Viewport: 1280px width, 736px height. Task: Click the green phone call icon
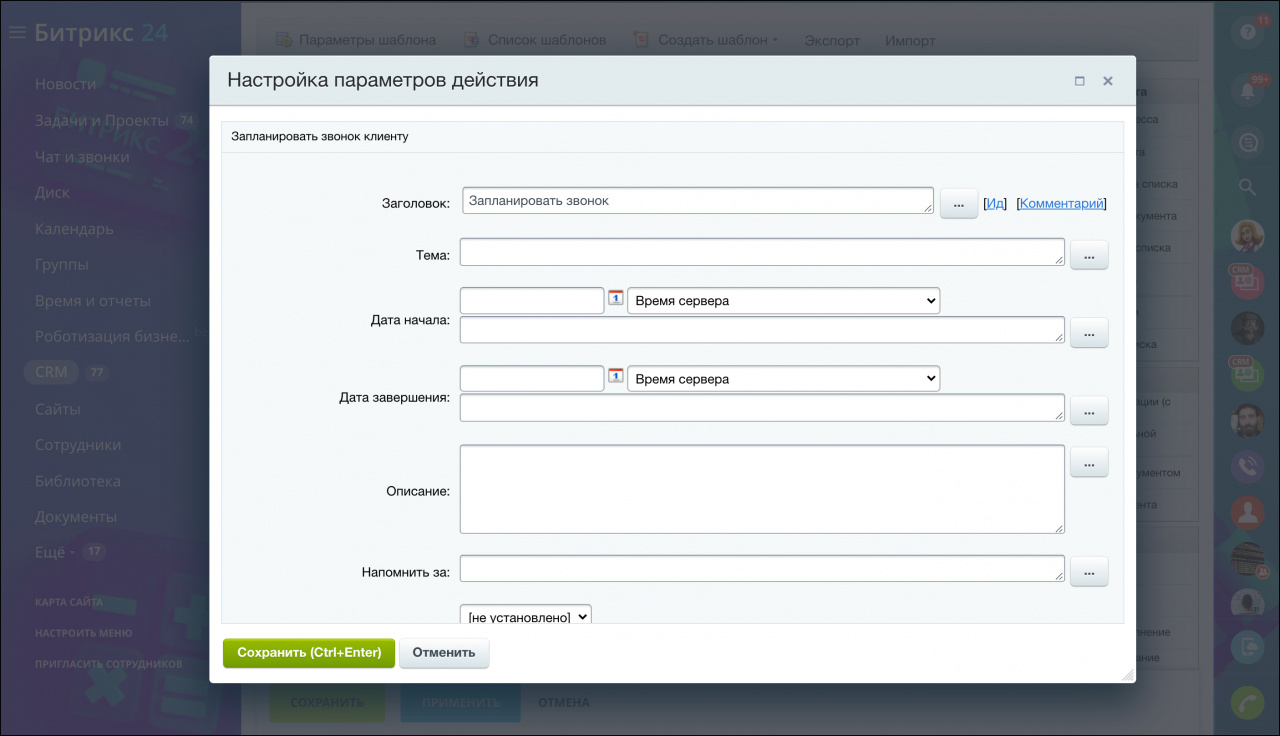point(1247,703)
